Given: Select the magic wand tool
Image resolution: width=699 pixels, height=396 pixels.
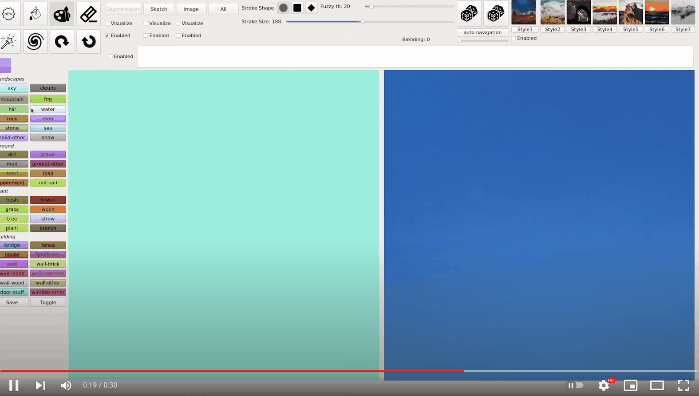Looking at the screenshot, I should (x=9, y=41).
